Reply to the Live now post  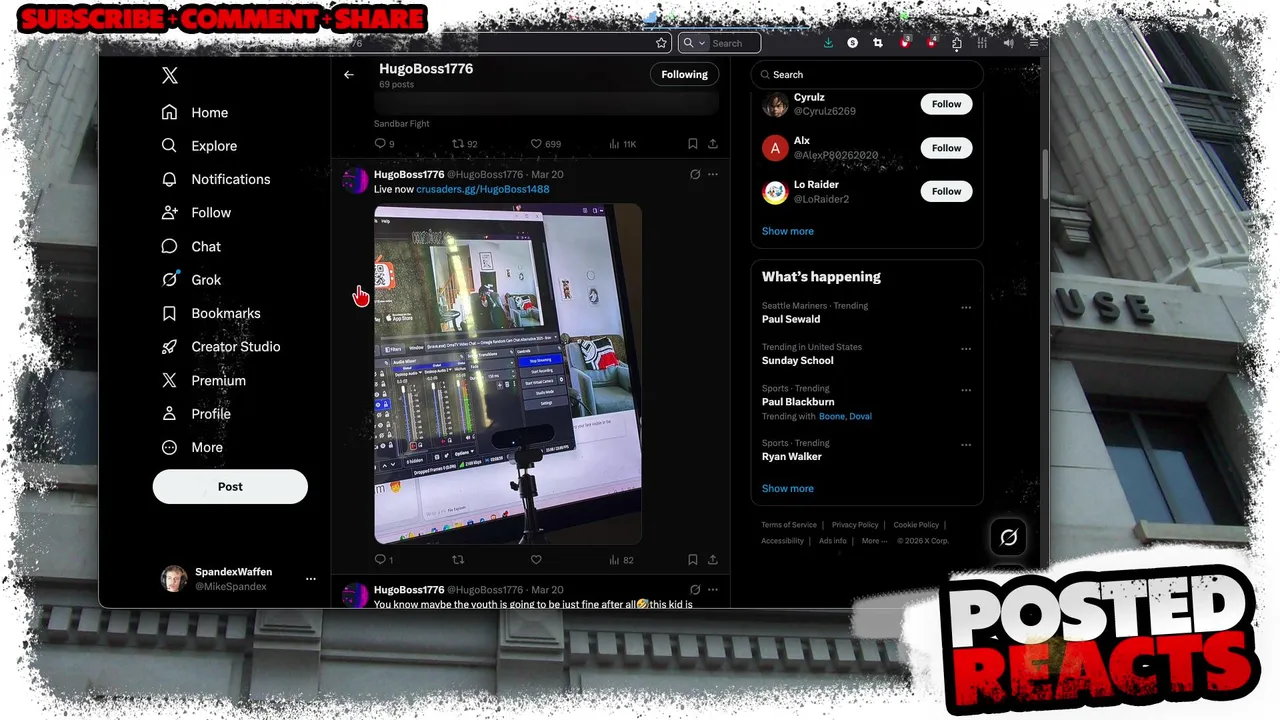click(383, 560)
